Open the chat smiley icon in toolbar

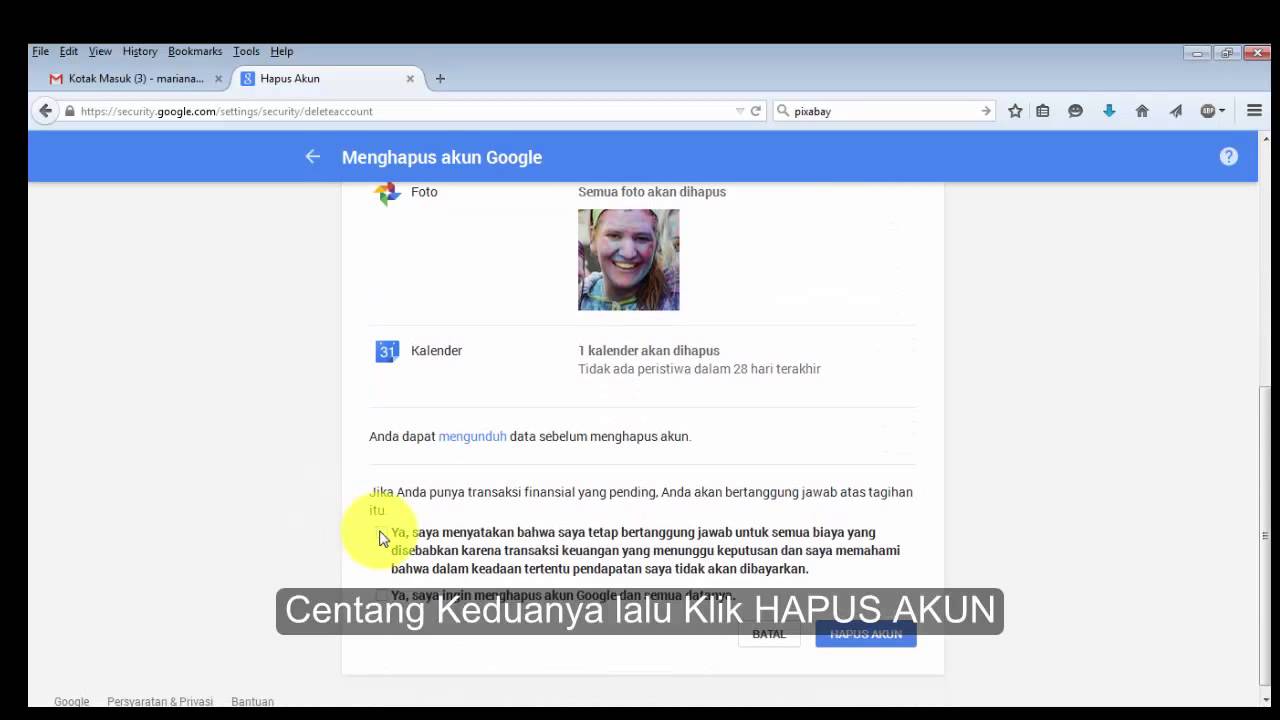pos(1075,111)
